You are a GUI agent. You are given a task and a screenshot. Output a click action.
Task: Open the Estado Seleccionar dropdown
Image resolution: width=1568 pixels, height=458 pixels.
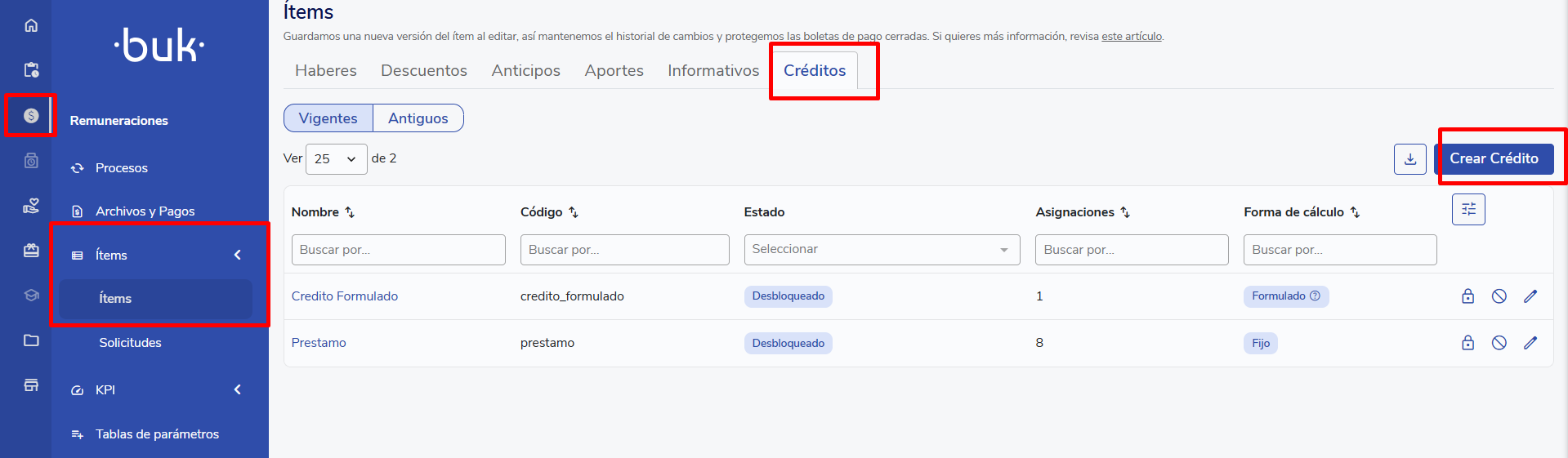coord(881,250)
